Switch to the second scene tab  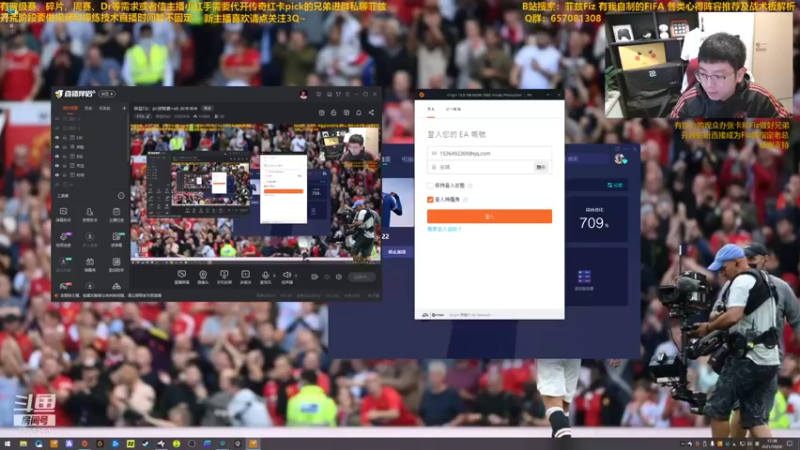point(88,108)
